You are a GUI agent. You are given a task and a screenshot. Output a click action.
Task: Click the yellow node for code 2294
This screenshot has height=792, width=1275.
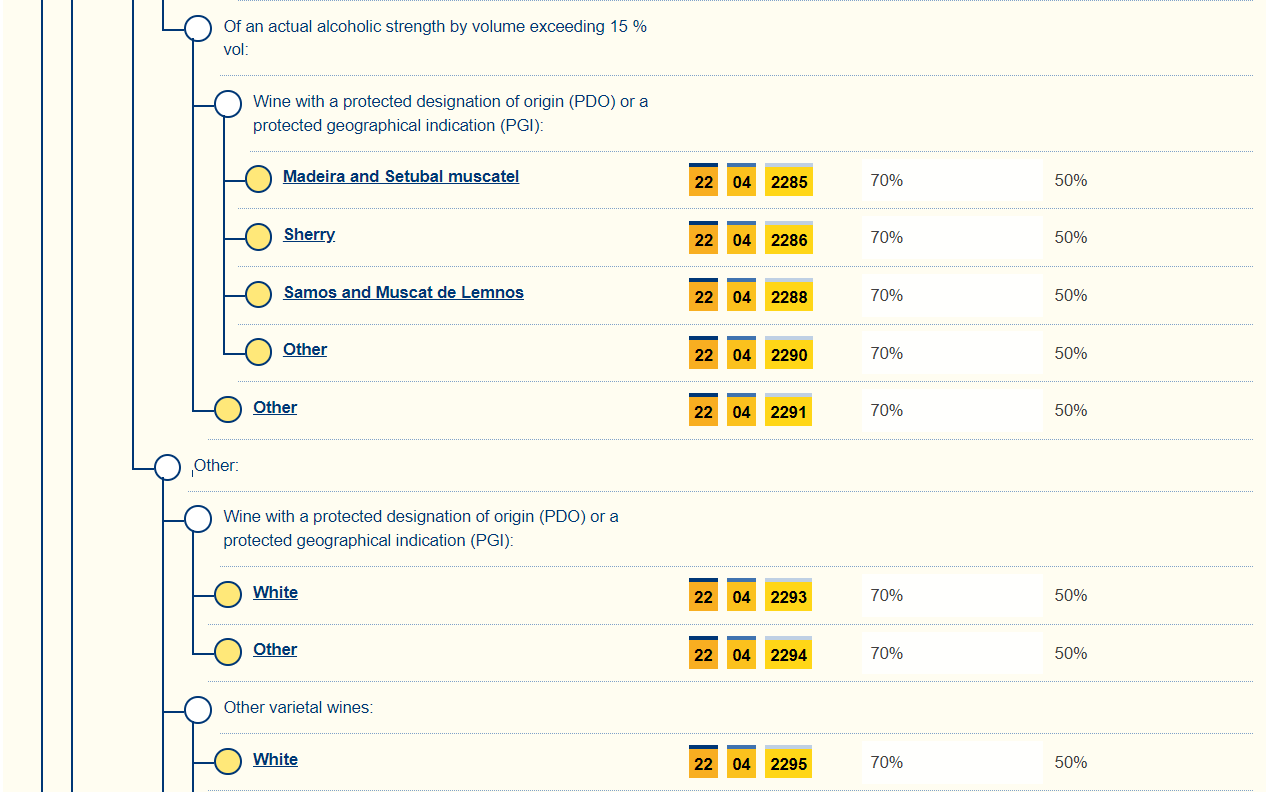[x=228, y=652]
